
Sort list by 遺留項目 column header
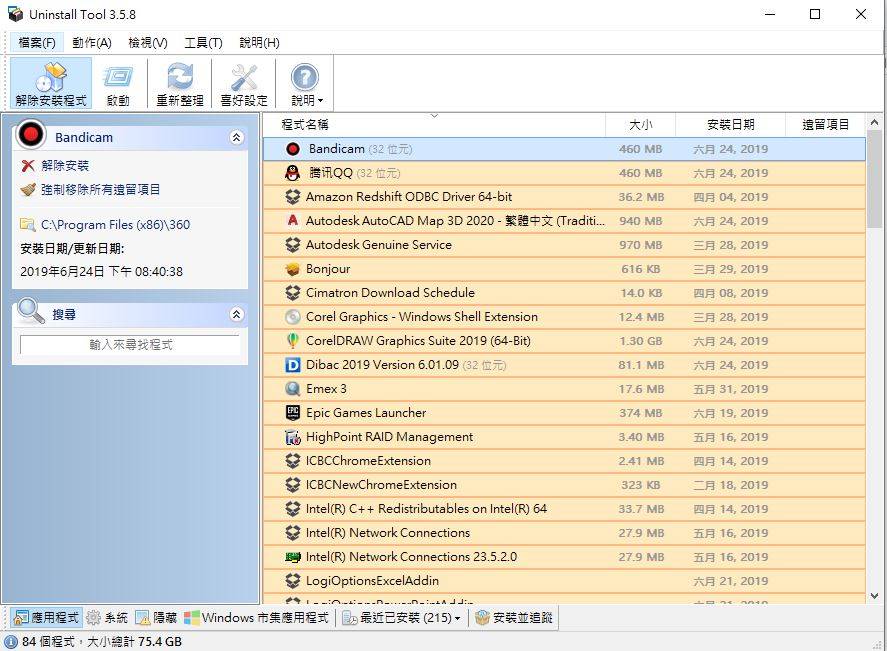point(825,124)
